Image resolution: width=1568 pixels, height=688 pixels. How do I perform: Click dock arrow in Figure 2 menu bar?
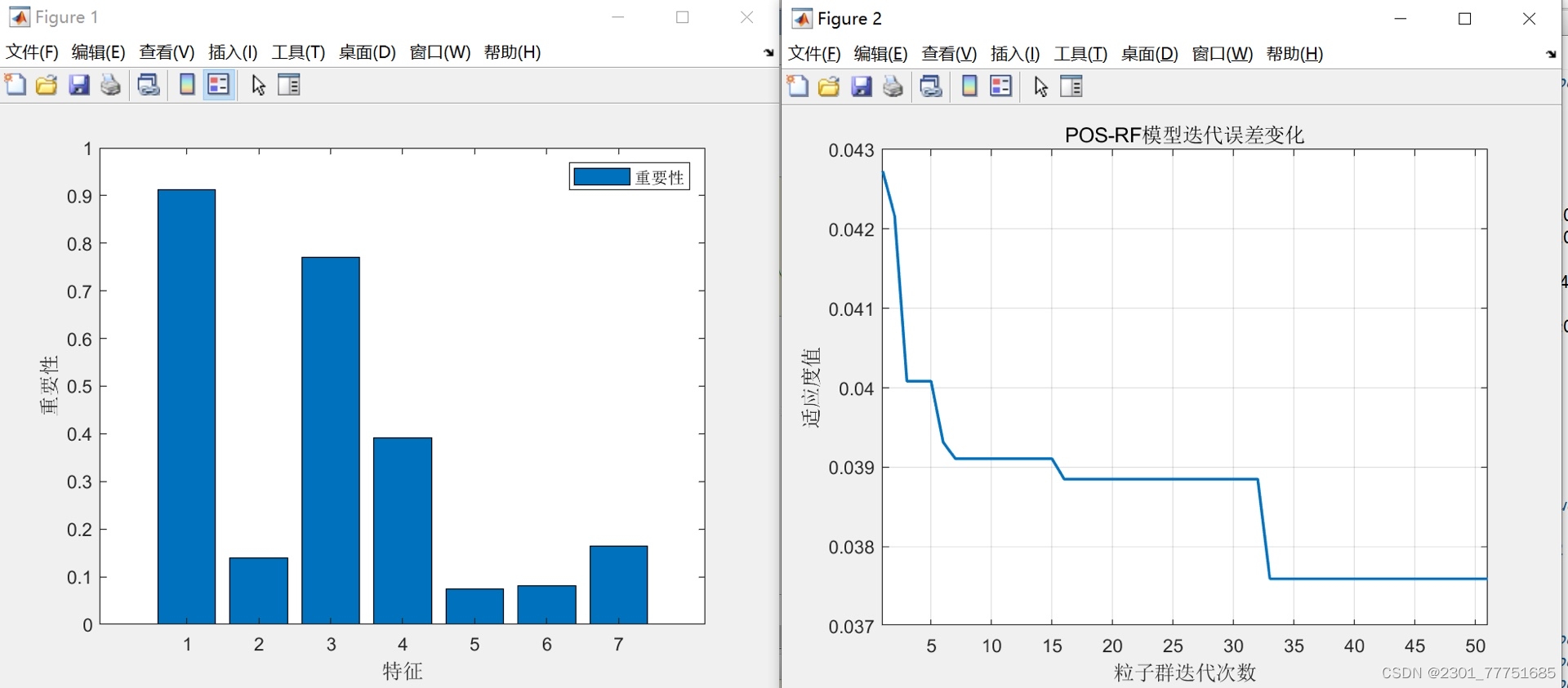click(1551, 55)
